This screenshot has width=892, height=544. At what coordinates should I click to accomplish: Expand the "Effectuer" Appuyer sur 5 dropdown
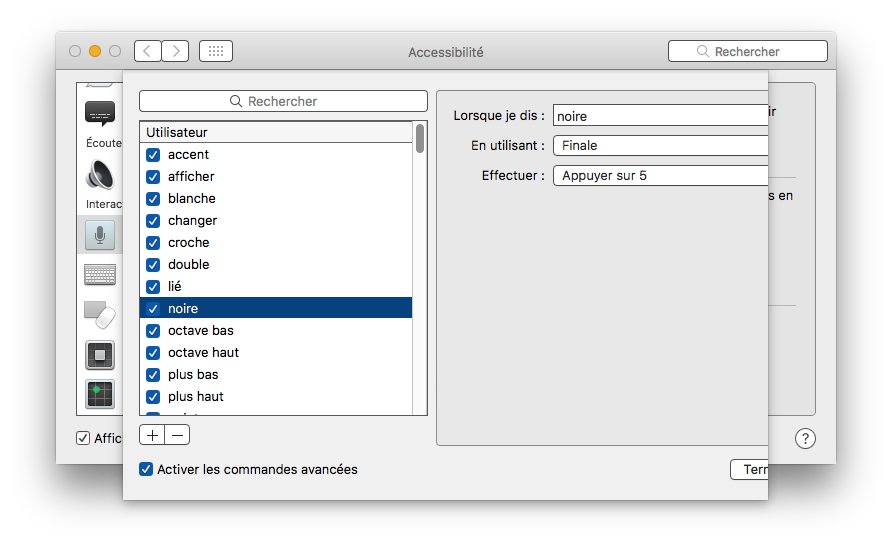tap(660, 175)
